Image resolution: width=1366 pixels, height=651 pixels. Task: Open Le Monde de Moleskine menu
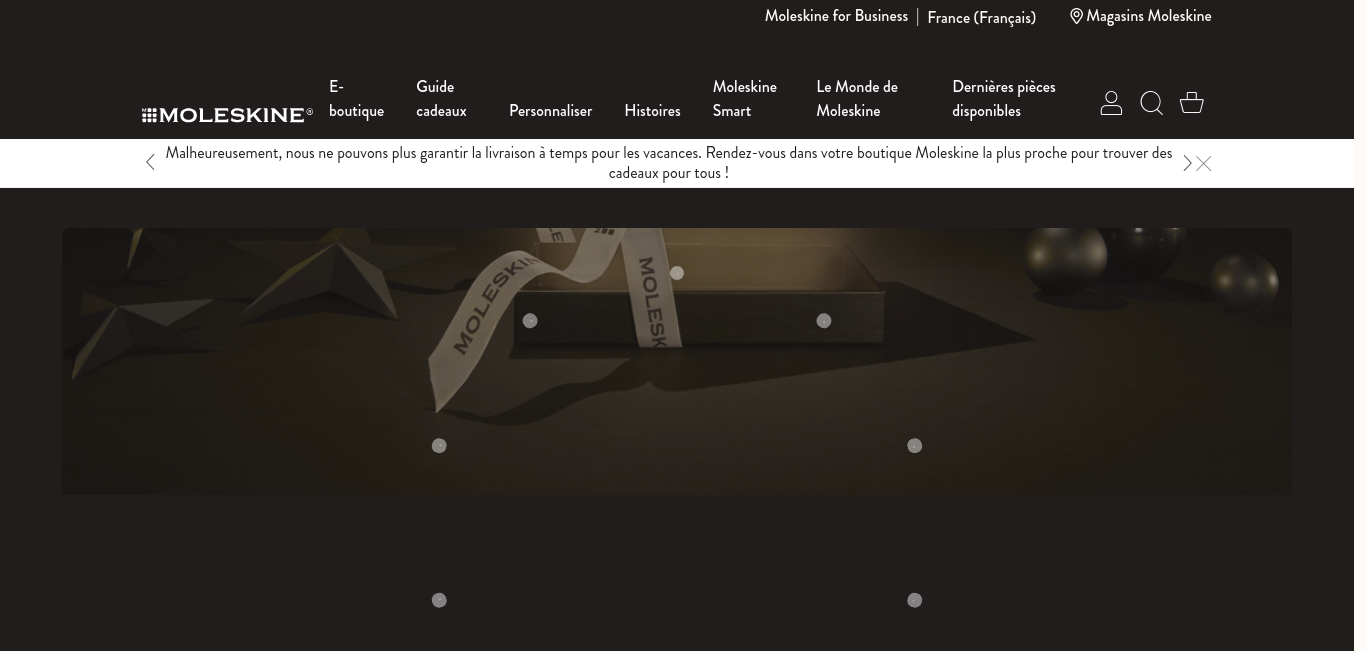tap(857, 99)
